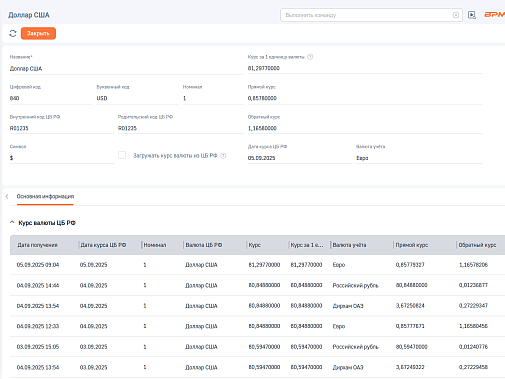Click the Выполнить команду input field
This screenshot has height=379, width=505.
click(x=368, y=15)
